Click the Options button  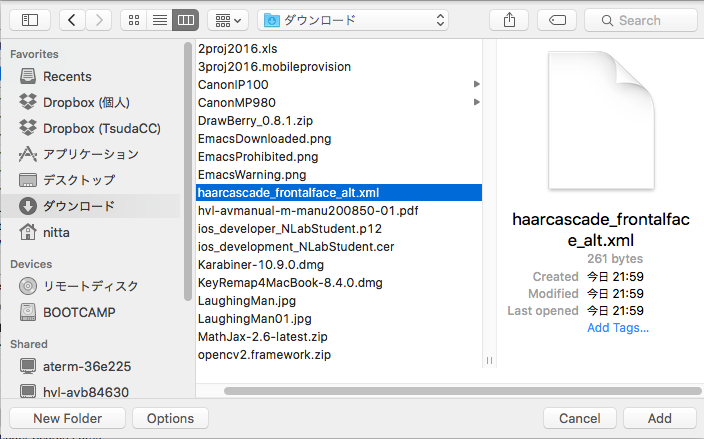pyautogui.click(x=170, y=418)
